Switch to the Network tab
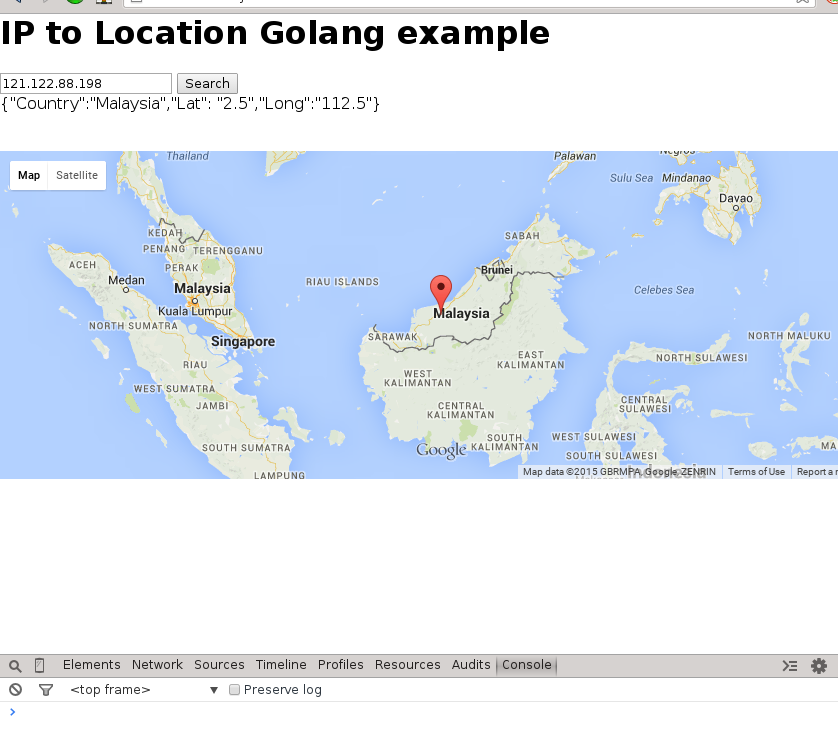 (x=157, y=665)
